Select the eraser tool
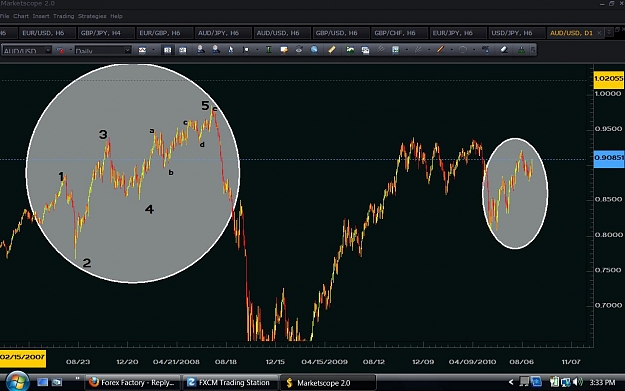The image size is (625, 391). point(504,50)
